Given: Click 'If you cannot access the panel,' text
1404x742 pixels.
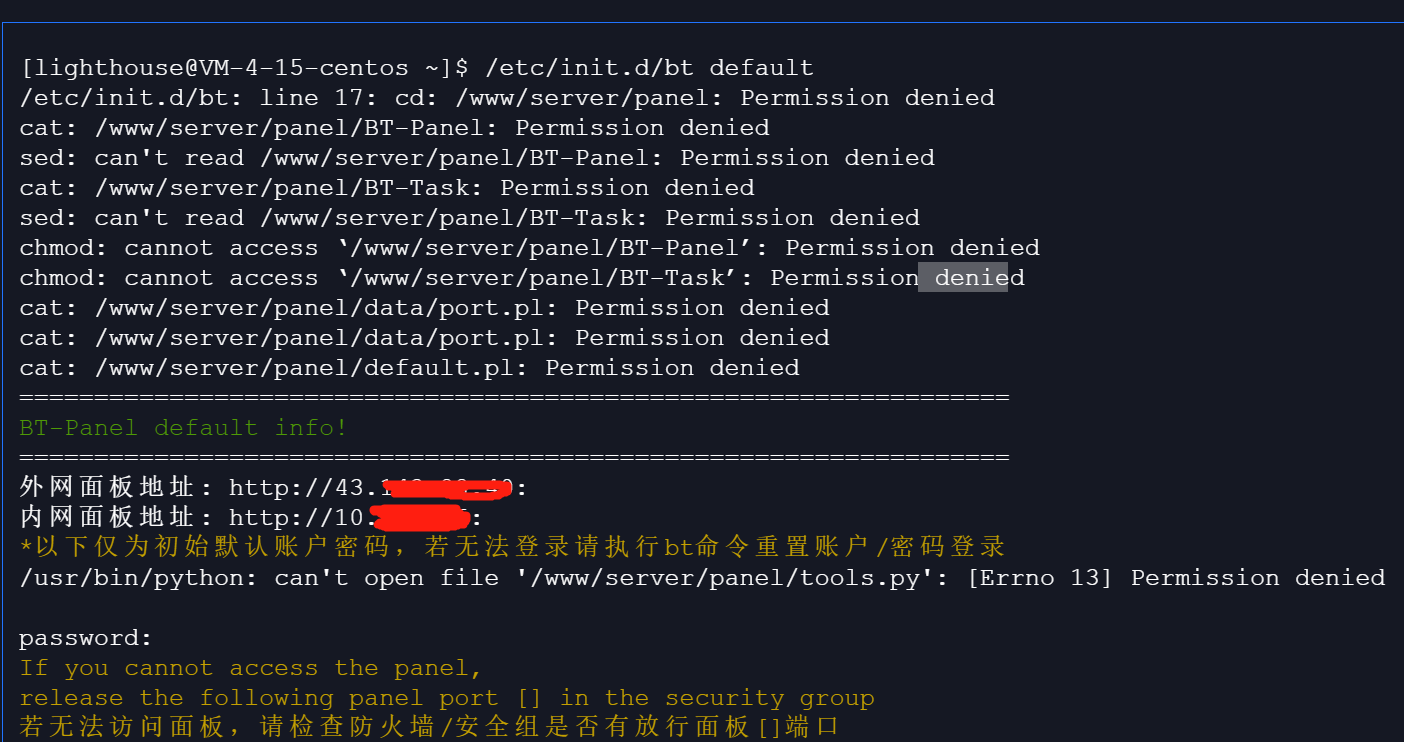Looking at the screenshot, I should (x=251, y=668).
